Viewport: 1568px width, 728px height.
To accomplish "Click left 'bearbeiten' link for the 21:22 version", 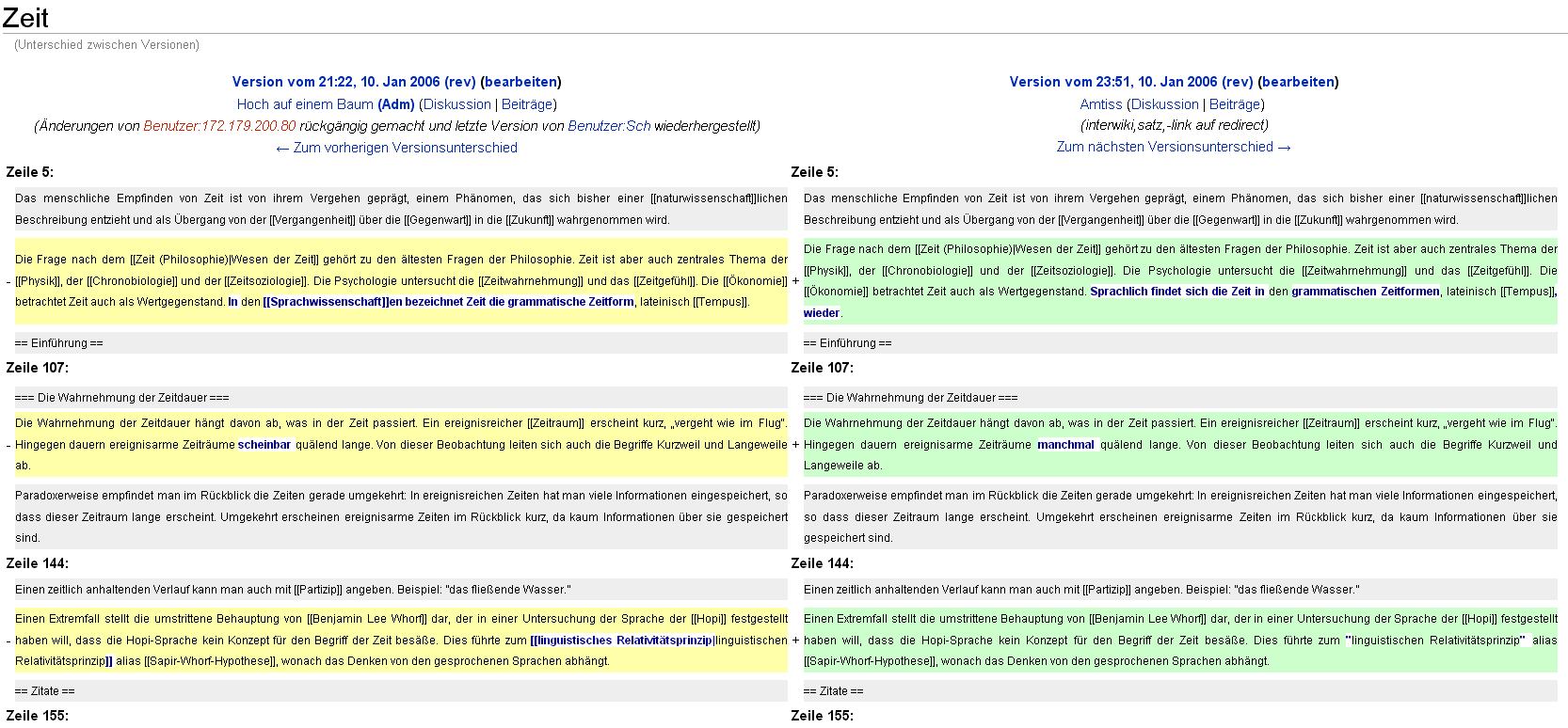I will pos(520,82).
